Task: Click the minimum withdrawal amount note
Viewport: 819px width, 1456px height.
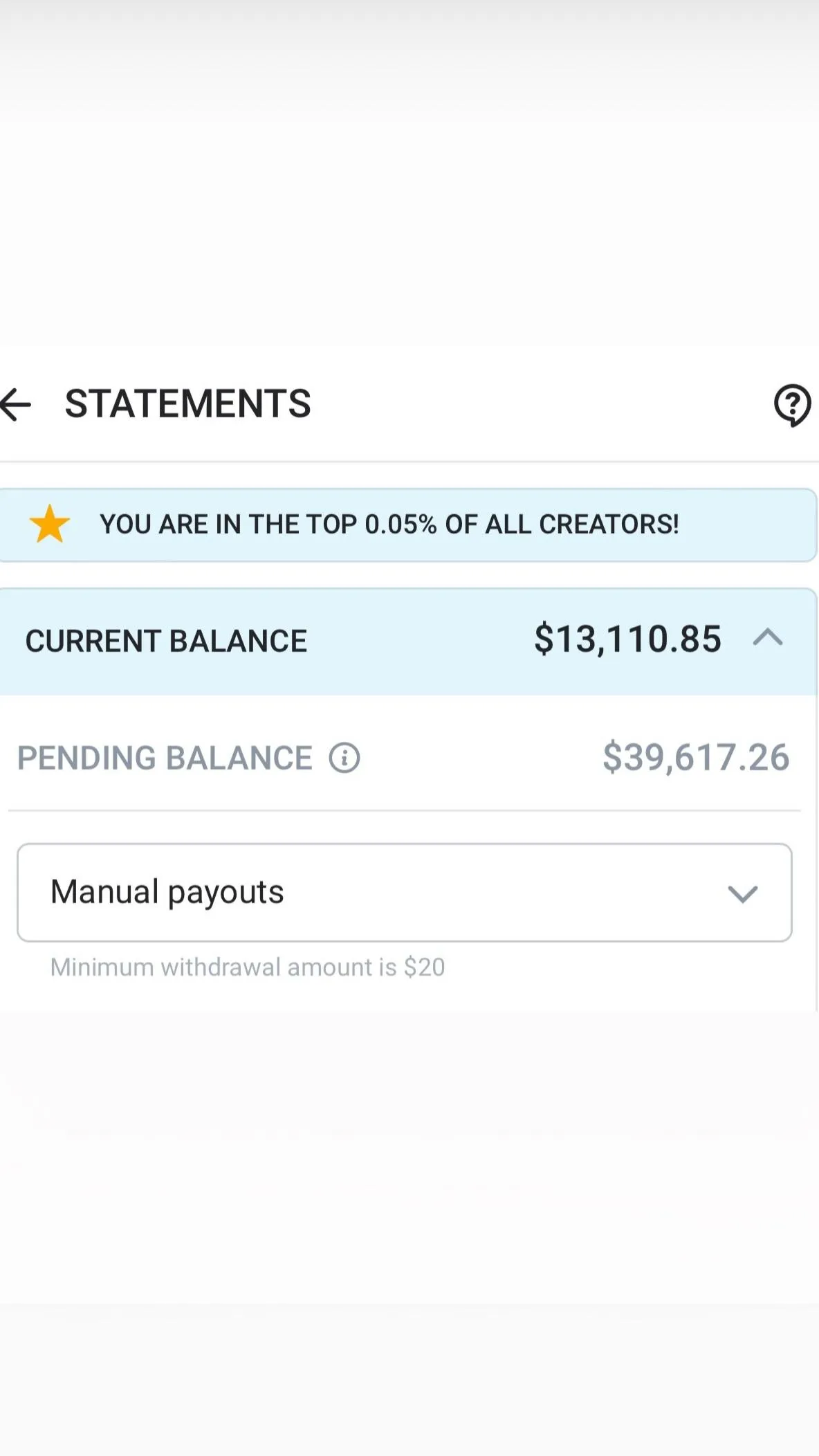Action: (247, 967)
